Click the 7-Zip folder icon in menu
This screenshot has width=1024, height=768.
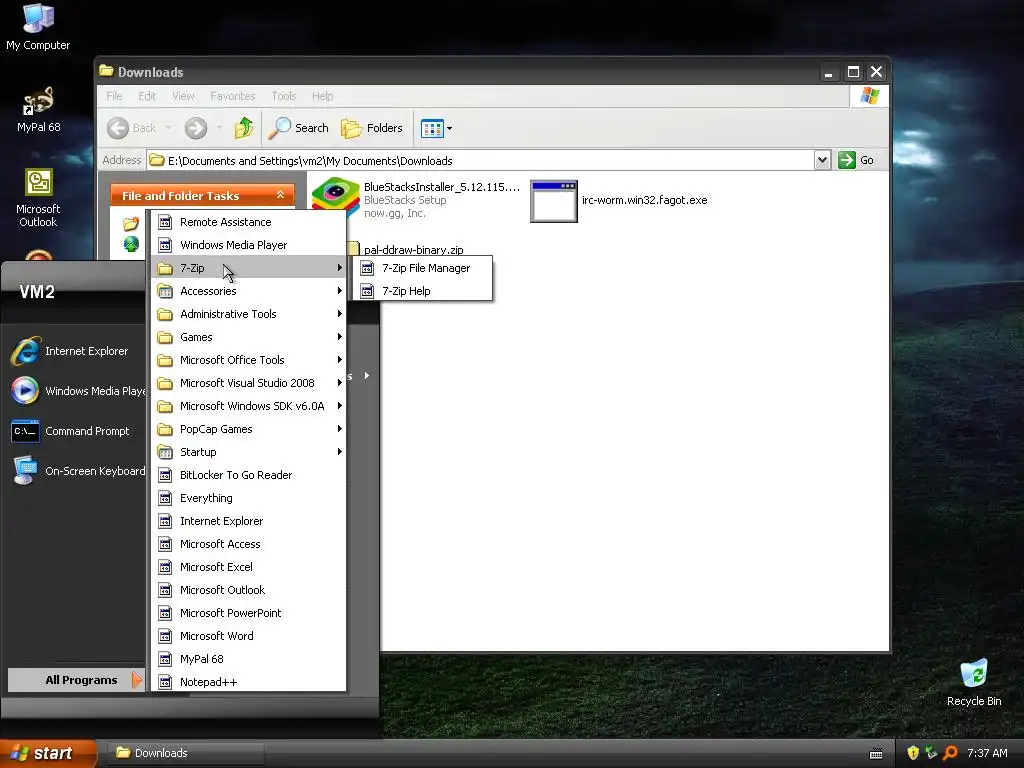165,268
